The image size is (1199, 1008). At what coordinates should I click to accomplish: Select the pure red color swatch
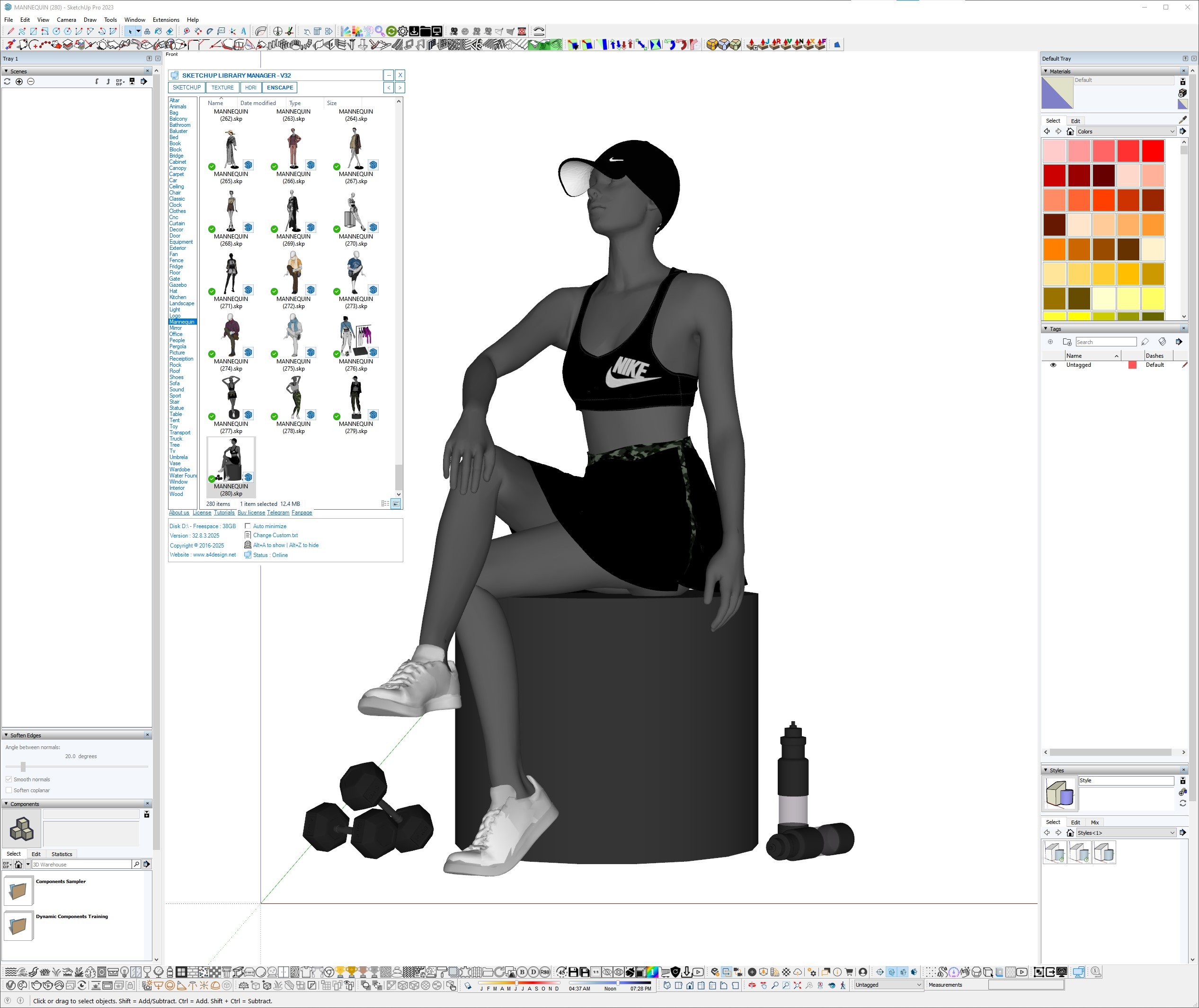pos(1153,151)
